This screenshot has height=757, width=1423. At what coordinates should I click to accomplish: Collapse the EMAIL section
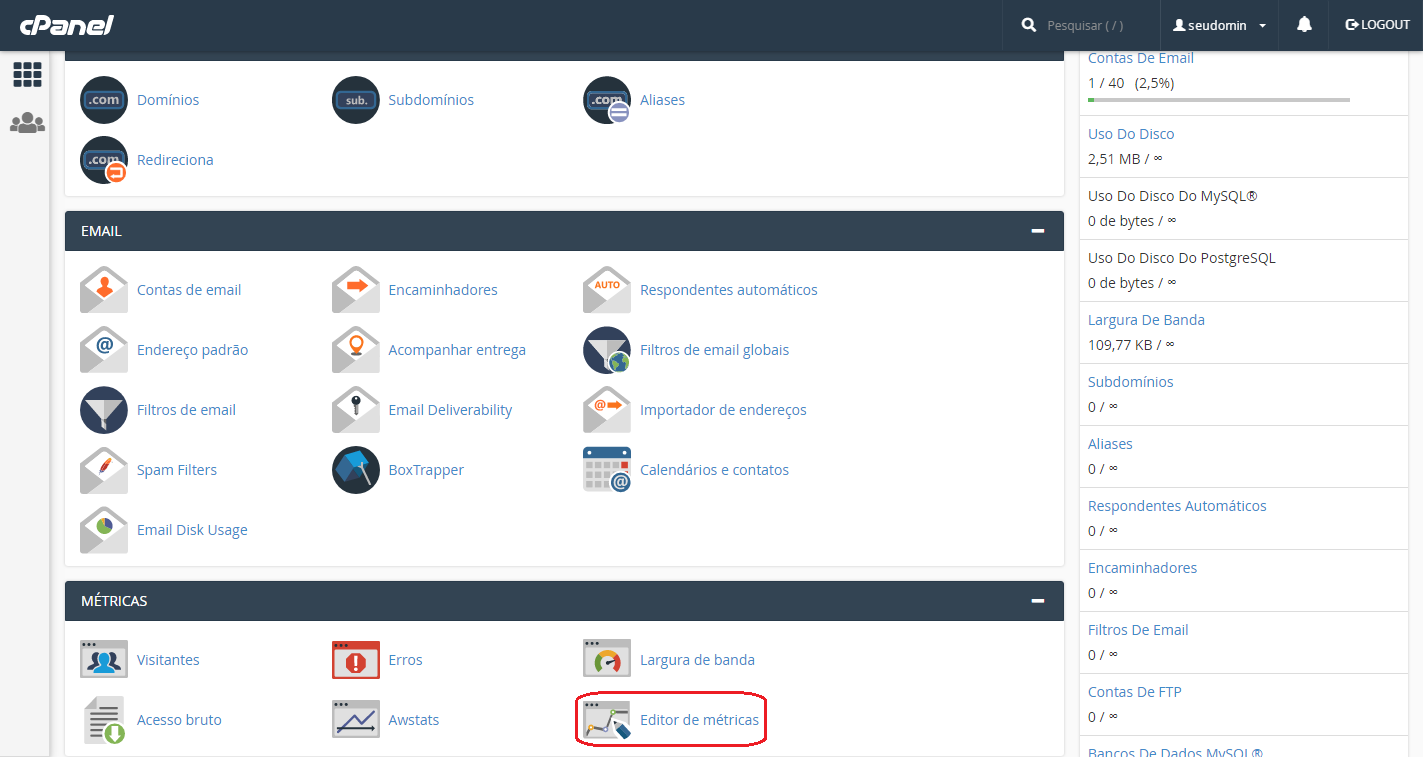tap(1038, 231)
